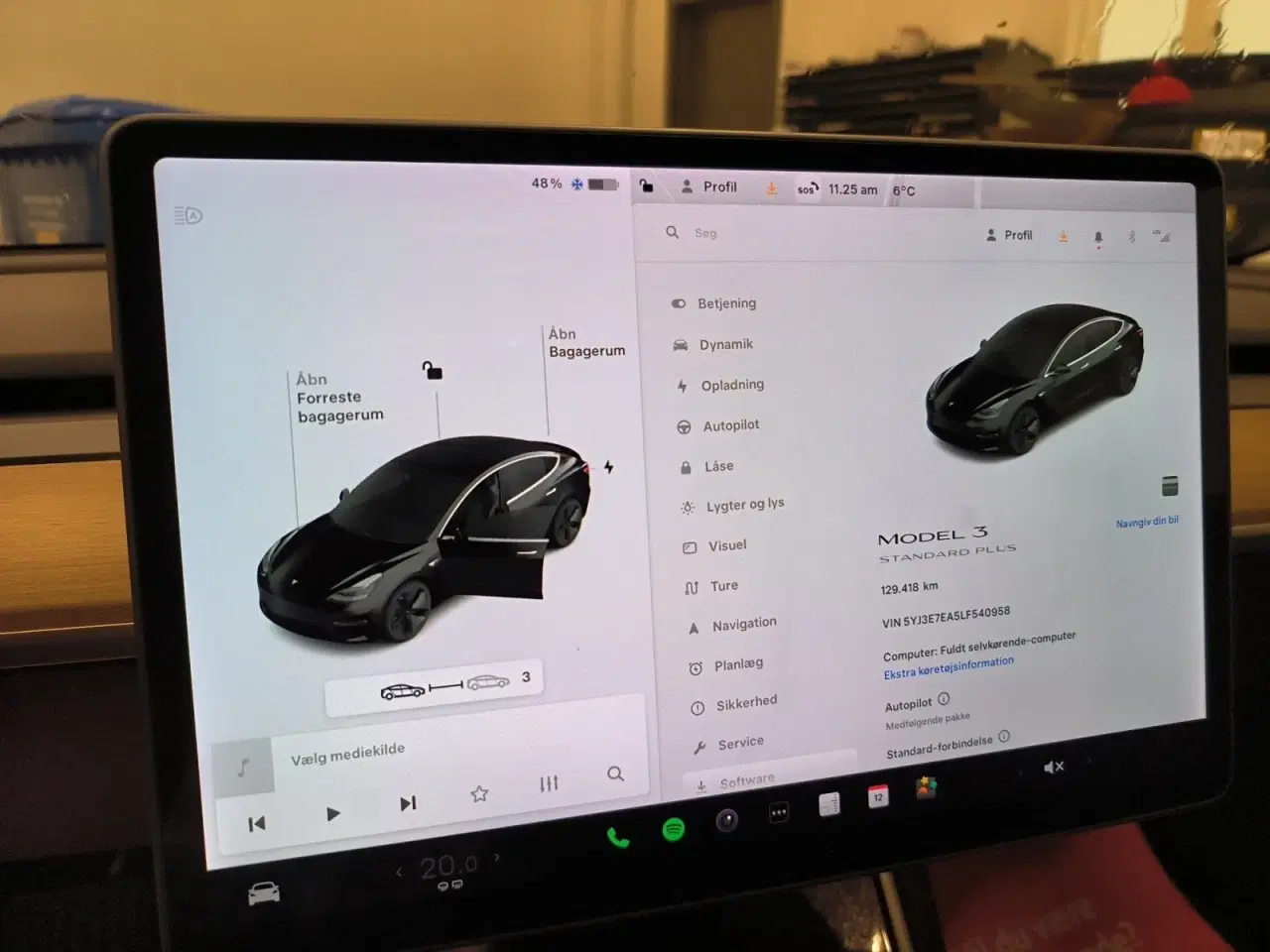Tap the software download arrow in status bar
Image resolution: width=1270 pixels, height=952 pixels.
click(772, 187)
